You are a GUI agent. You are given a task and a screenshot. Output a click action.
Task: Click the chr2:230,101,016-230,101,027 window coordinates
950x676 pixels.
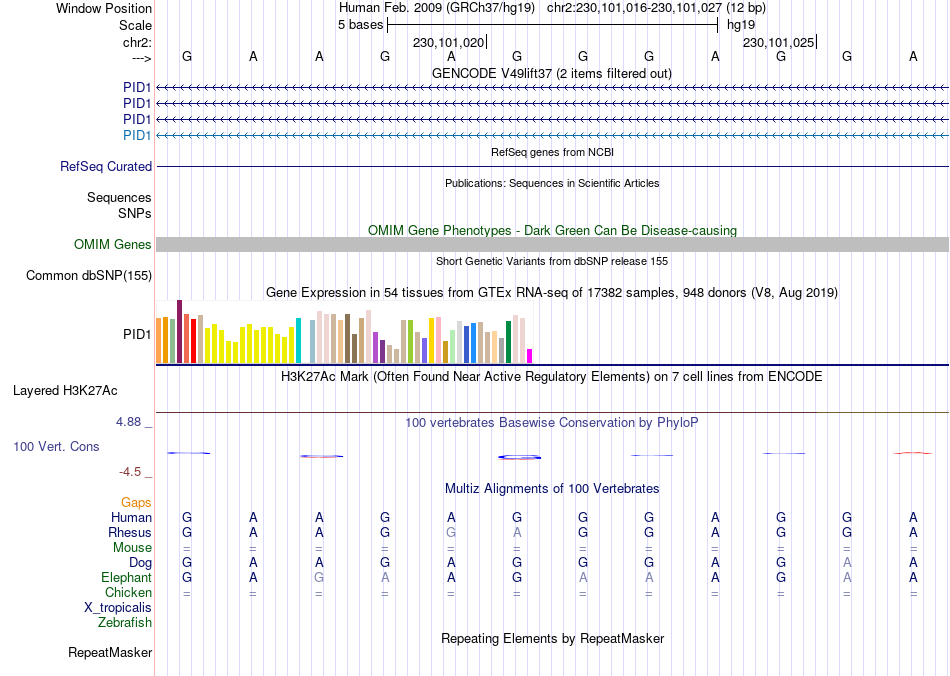[x=634, y=8]
